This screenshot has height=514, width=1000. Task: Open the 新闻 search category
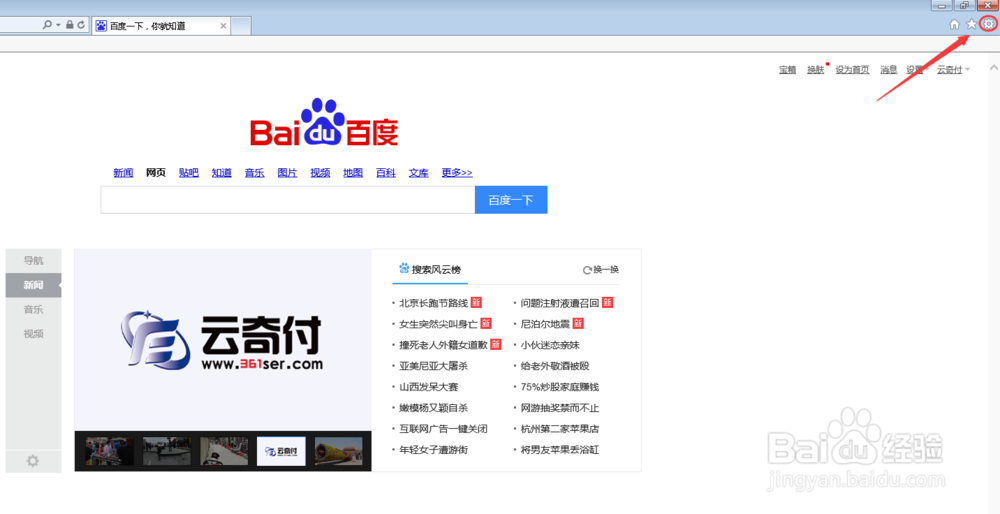click(123, 173)
